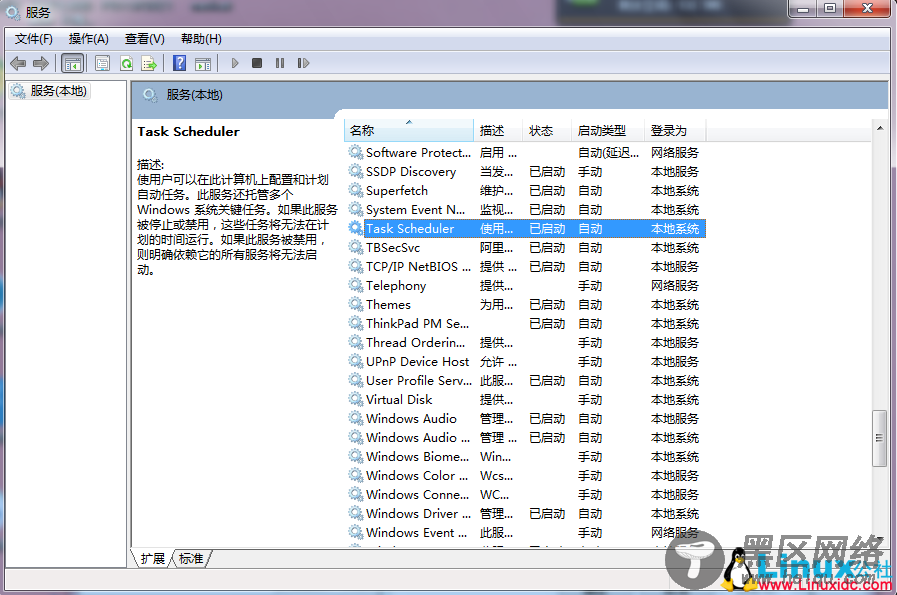Pause the service with the pause icon
Screen dimensions: 897x595
click(x=280, y=63)
